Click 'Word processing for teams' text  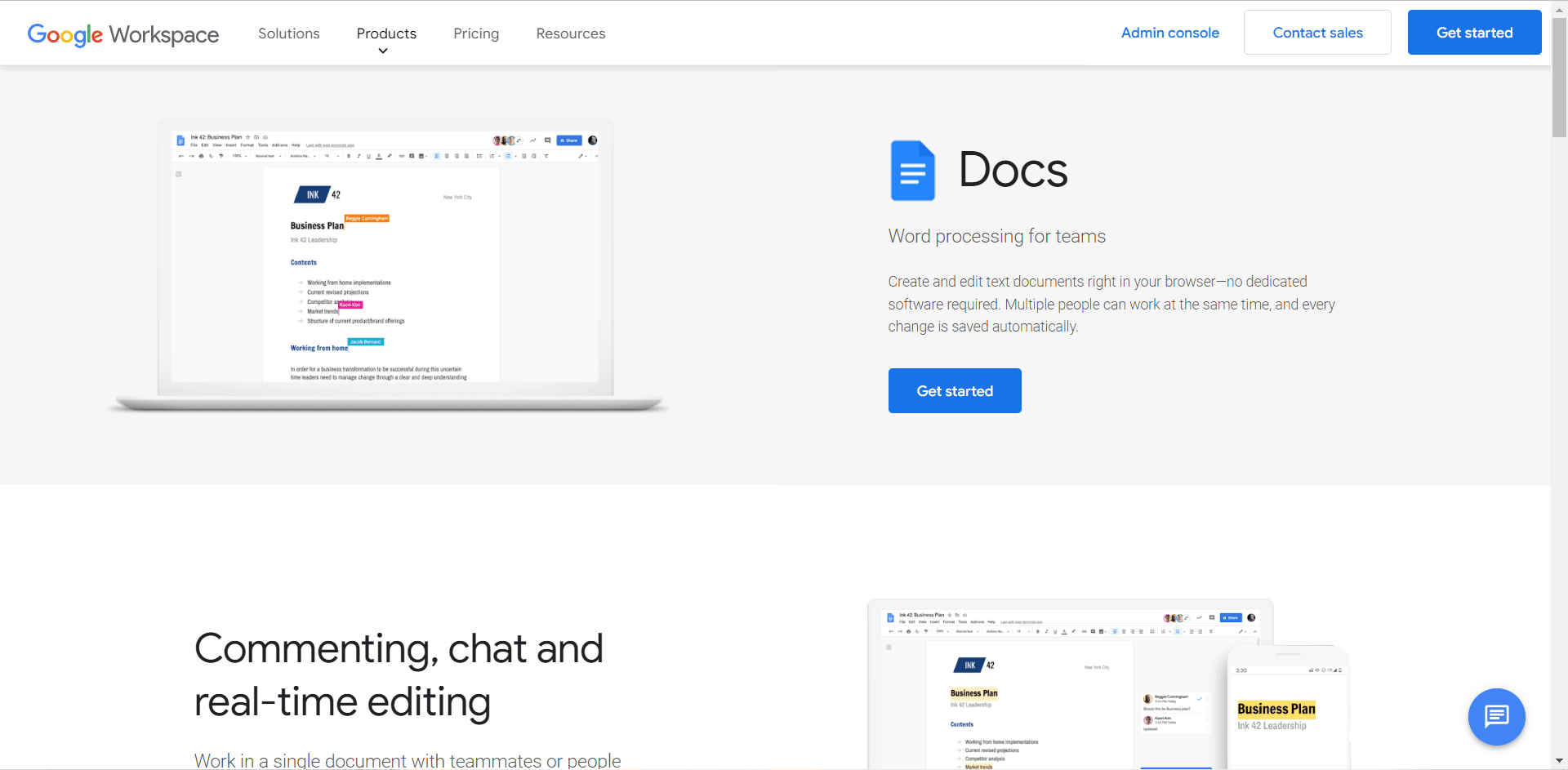[996, 236]
